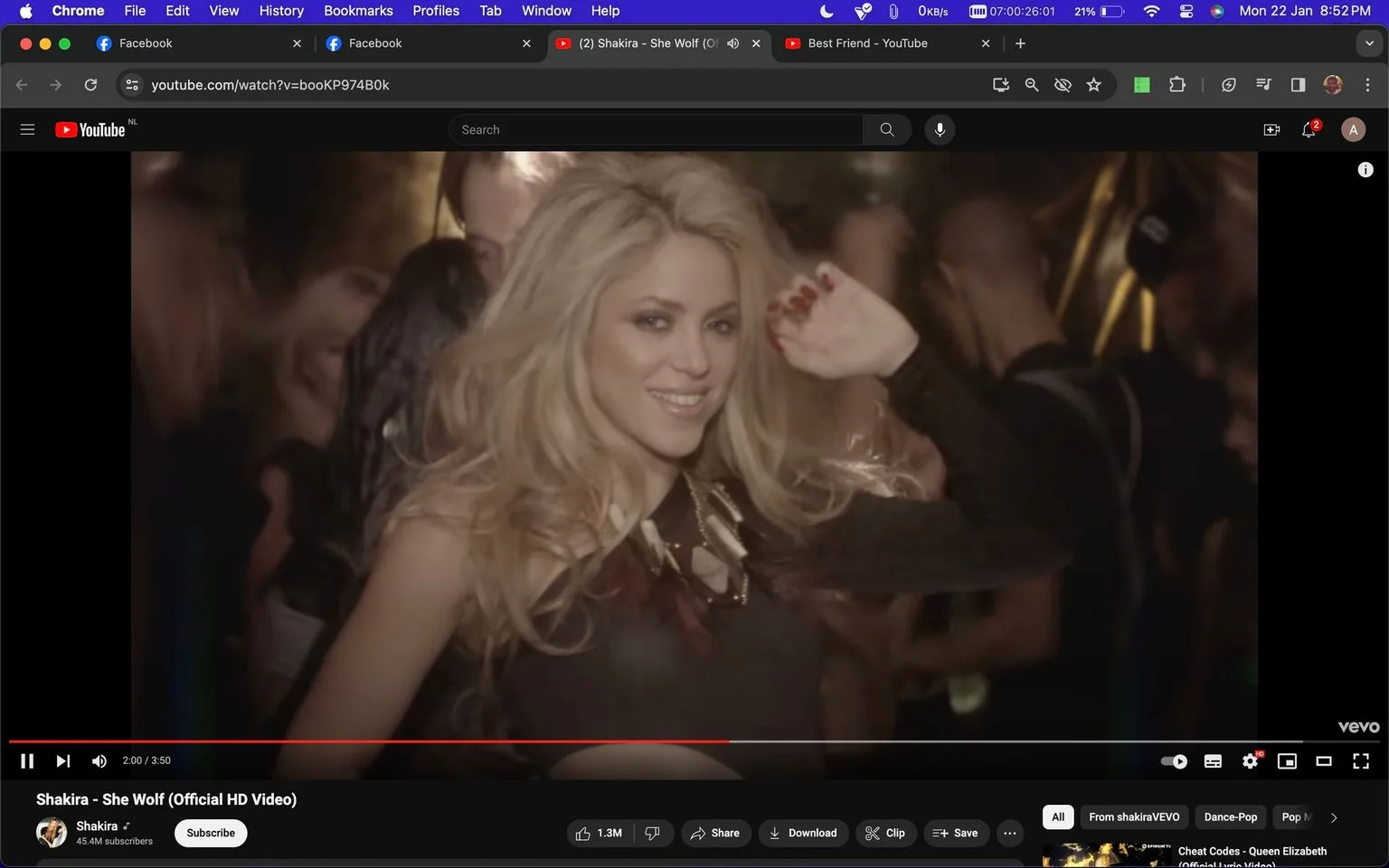Switch to the first Facebook tab

click(199, 43)
